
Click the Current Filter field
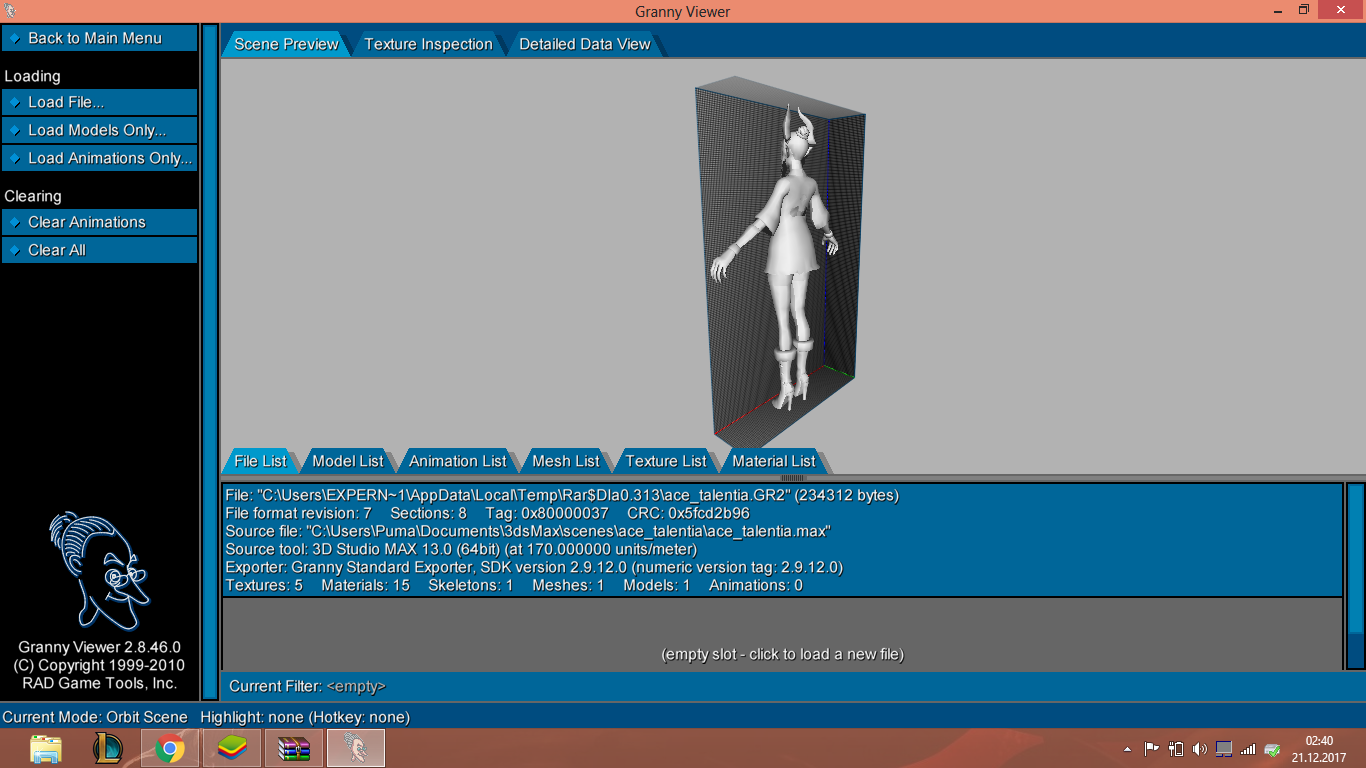(x=357, y=686)
